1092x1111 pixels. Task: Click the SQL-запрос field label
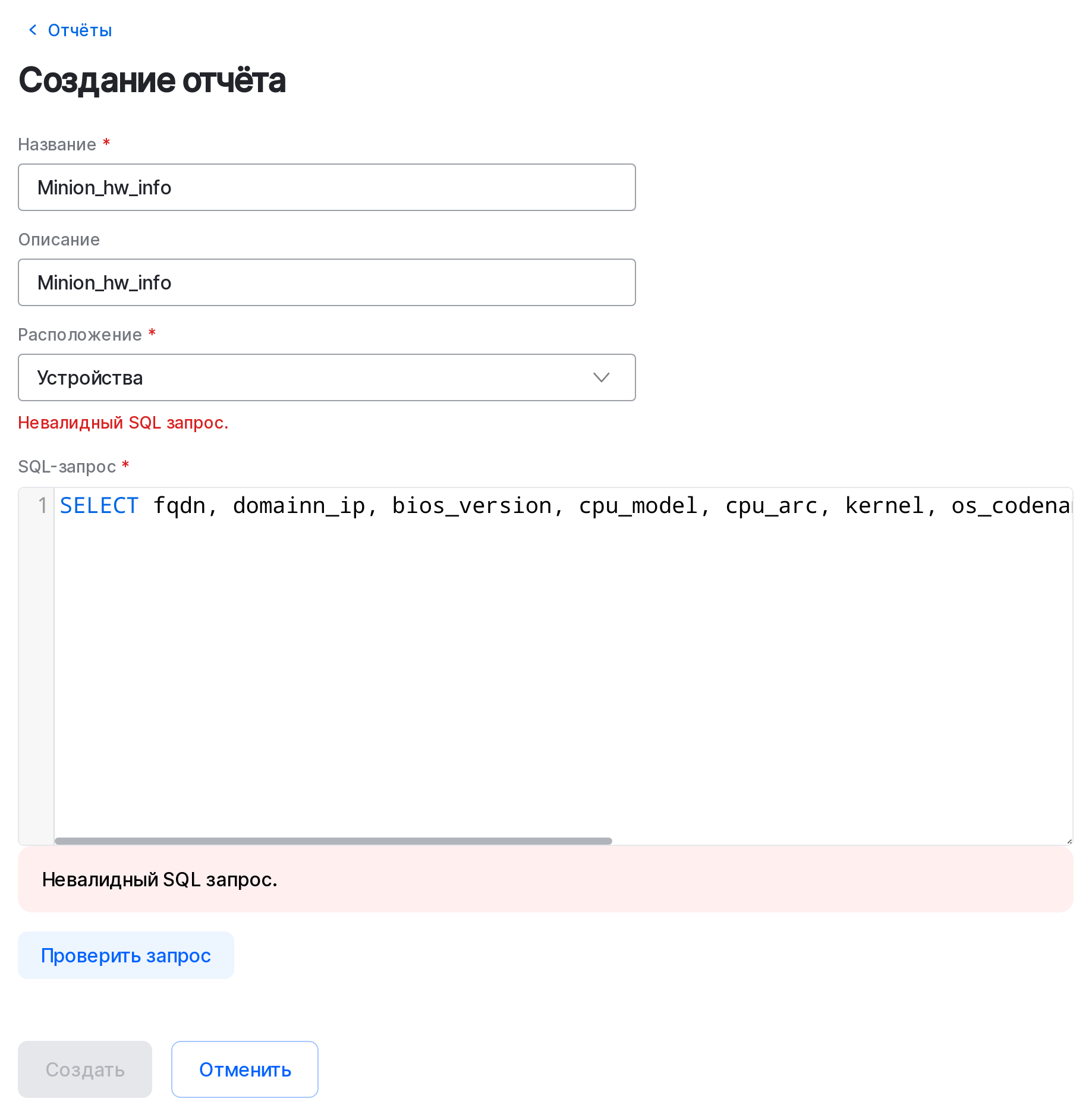point(67,467)
